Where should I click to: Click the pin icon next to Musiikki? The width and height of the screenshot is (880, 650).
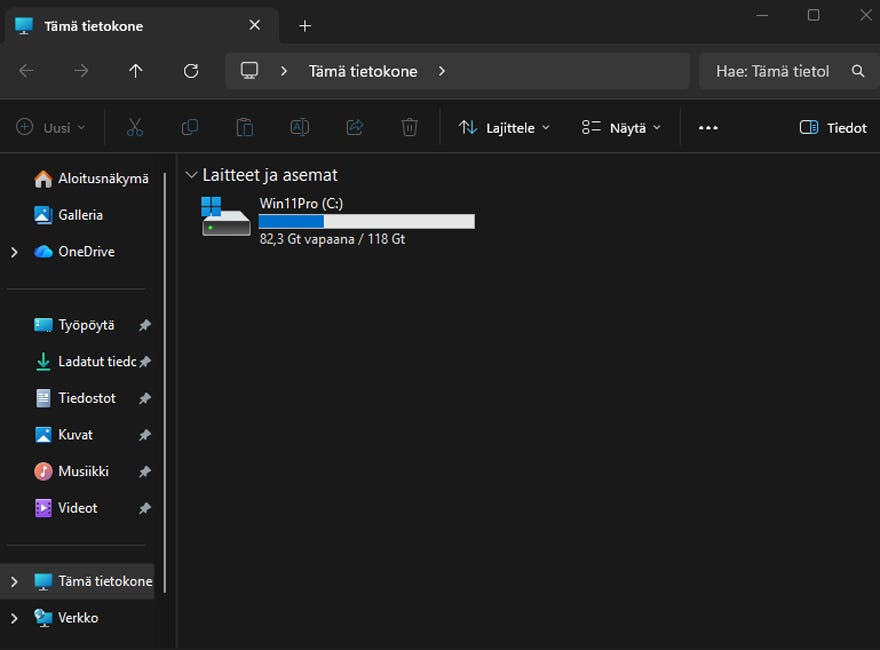click(x=145, y=471)
